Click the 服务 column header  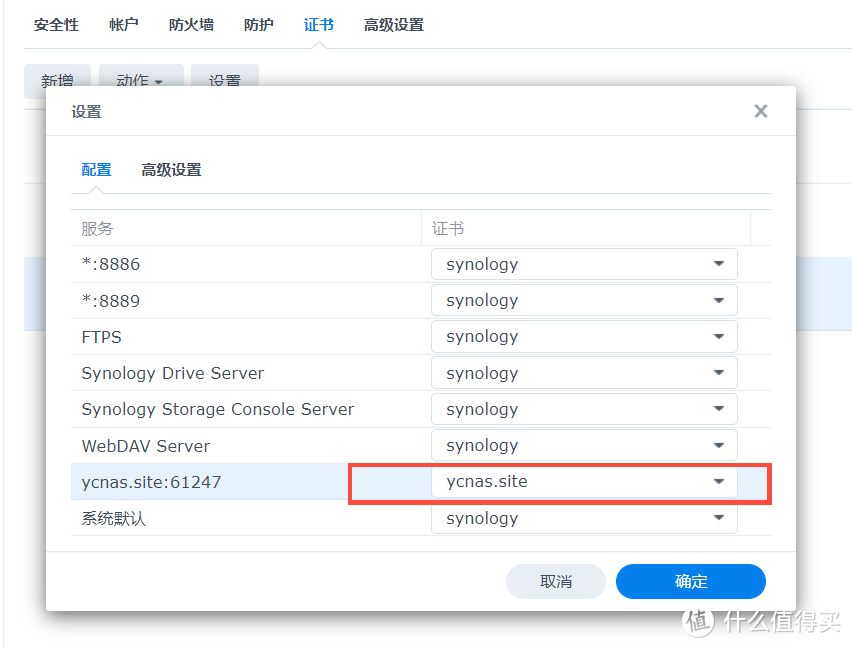coord(246,228)
